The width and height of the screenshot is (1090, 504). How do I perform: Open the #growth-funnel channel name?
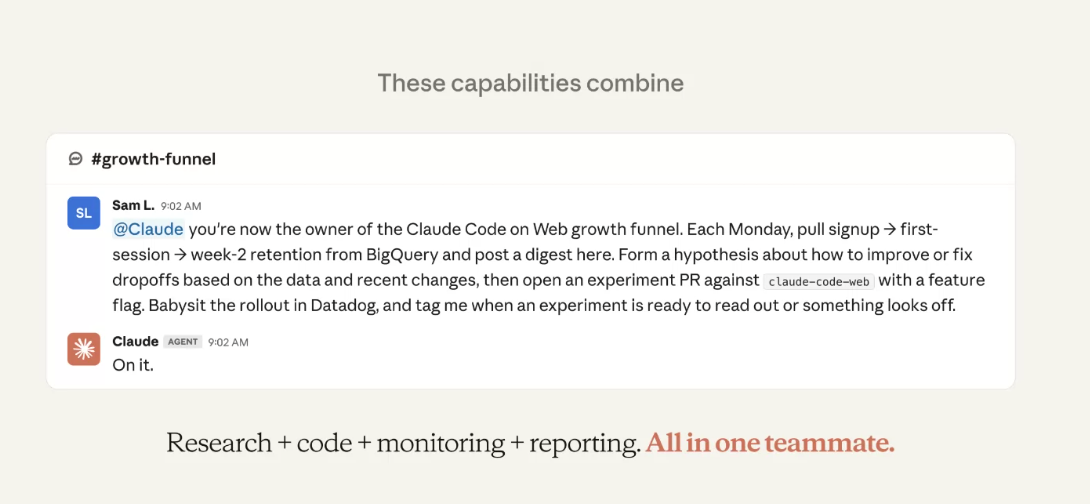tap(154, 159)
